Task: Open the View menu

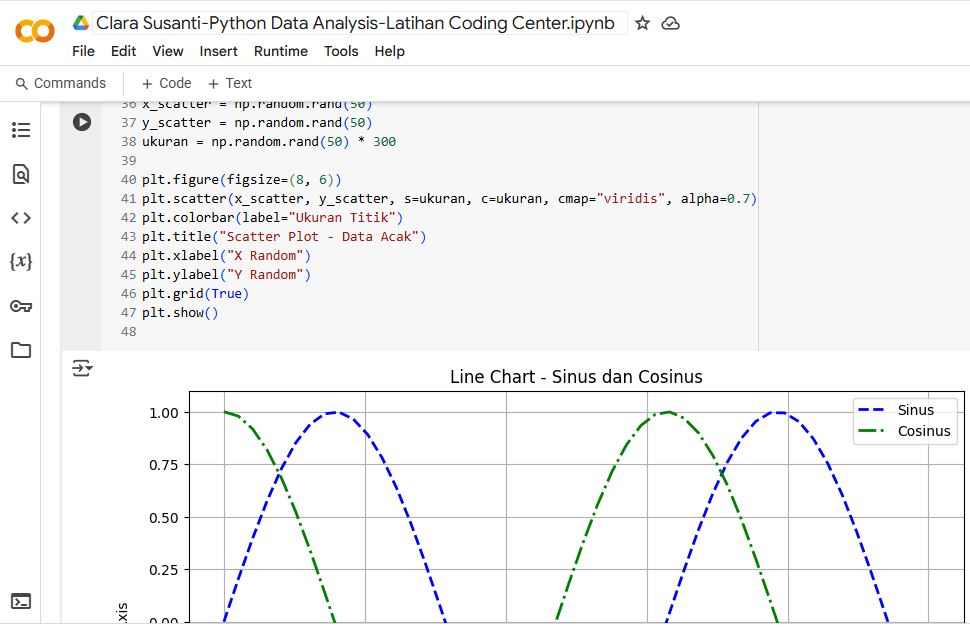Action: [x=168, y=51]
